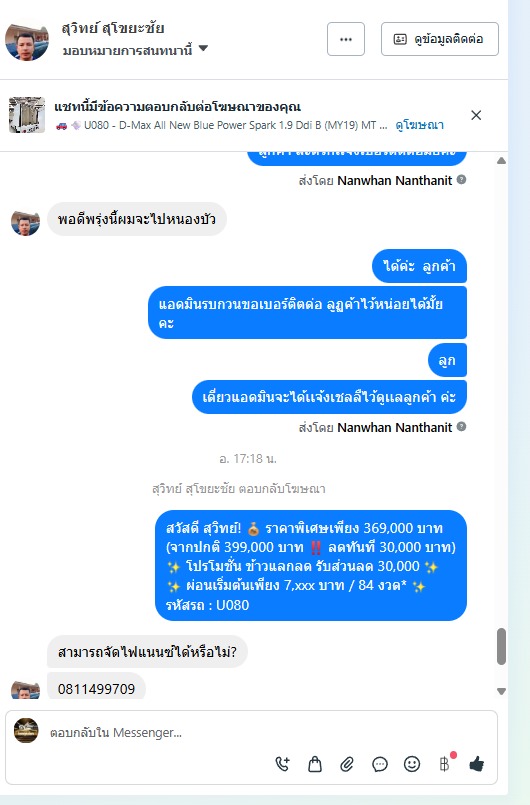Open saved replies speech bubble icon
530x805 pixels.
point(380,764)
